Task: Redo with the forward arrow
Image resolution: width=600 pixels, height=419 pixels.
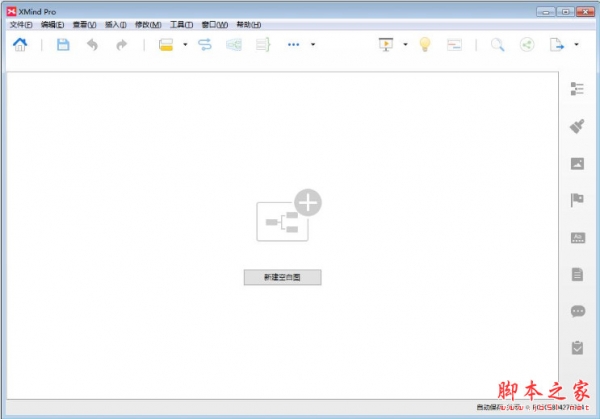Action: (x=121, y=45)
